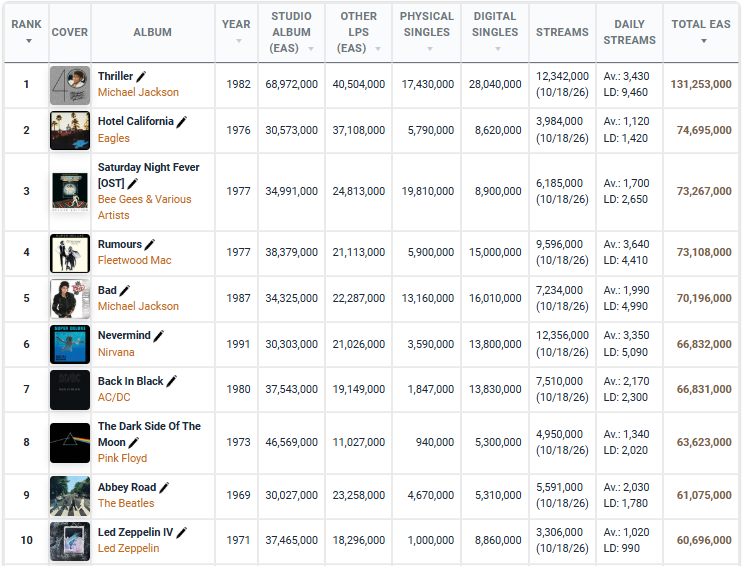Click the Daily Streams column header
This screenshot has height=566, width=742.
click(629, 32)
